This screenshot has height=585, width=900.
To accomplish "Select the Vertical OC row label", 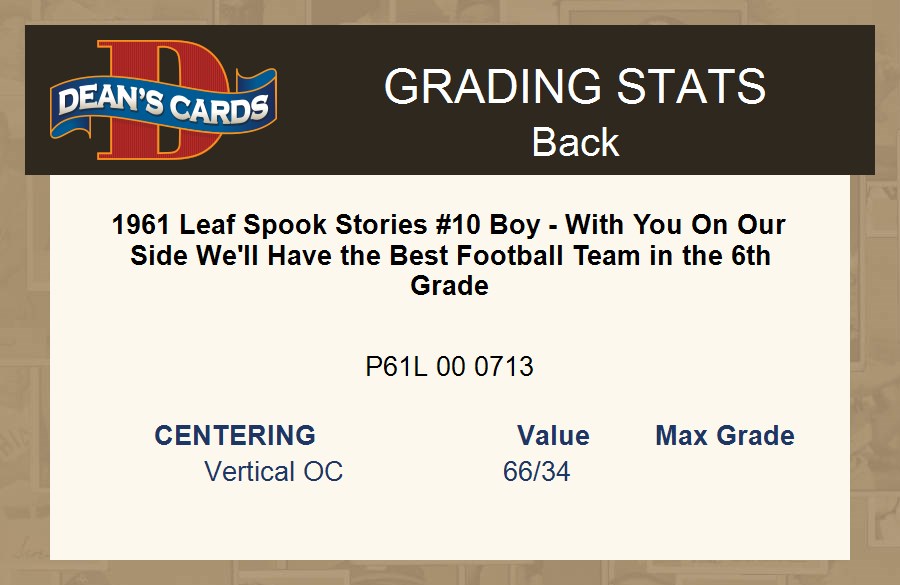I will 273,471.
